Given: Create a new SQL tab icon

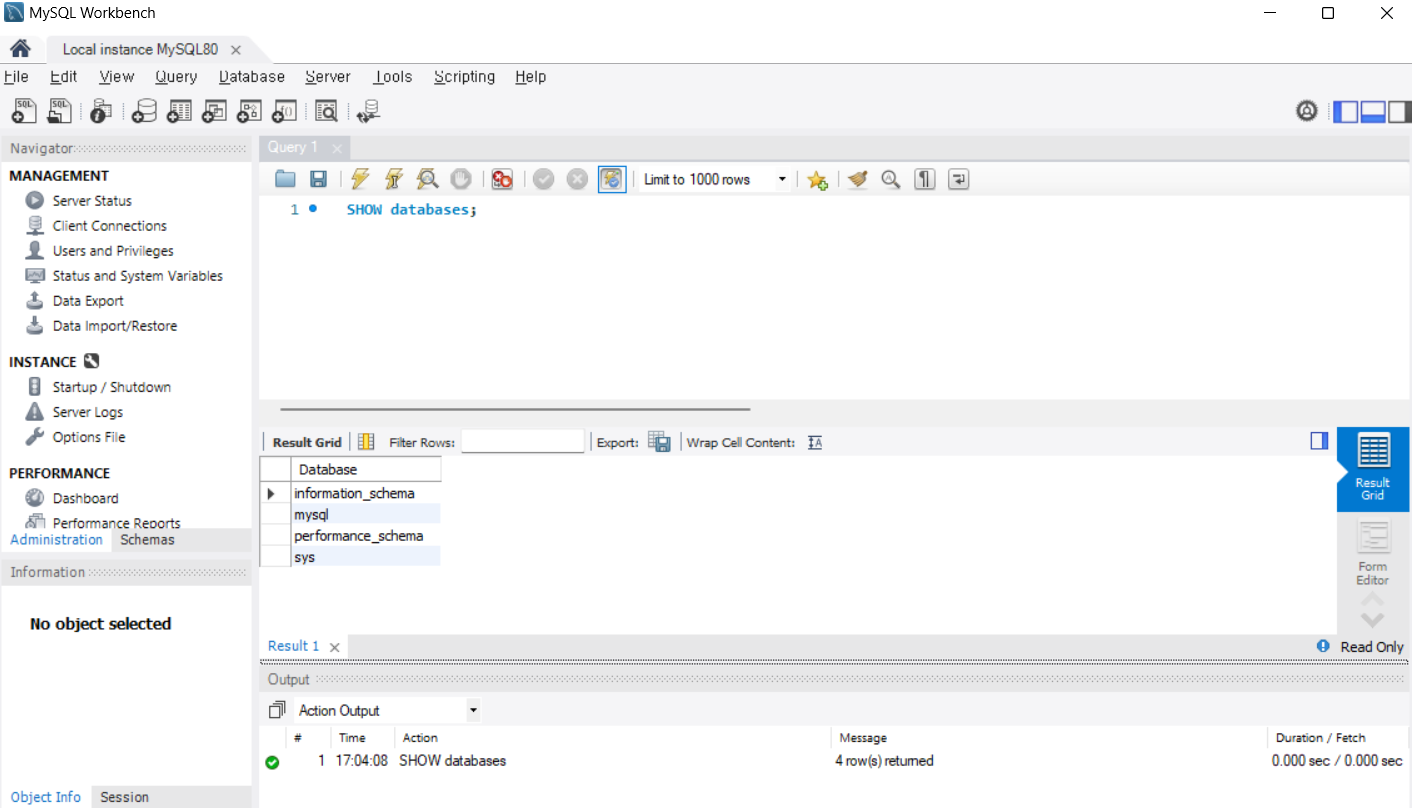Looking at the screenshot, I should (x=24, y=111).
